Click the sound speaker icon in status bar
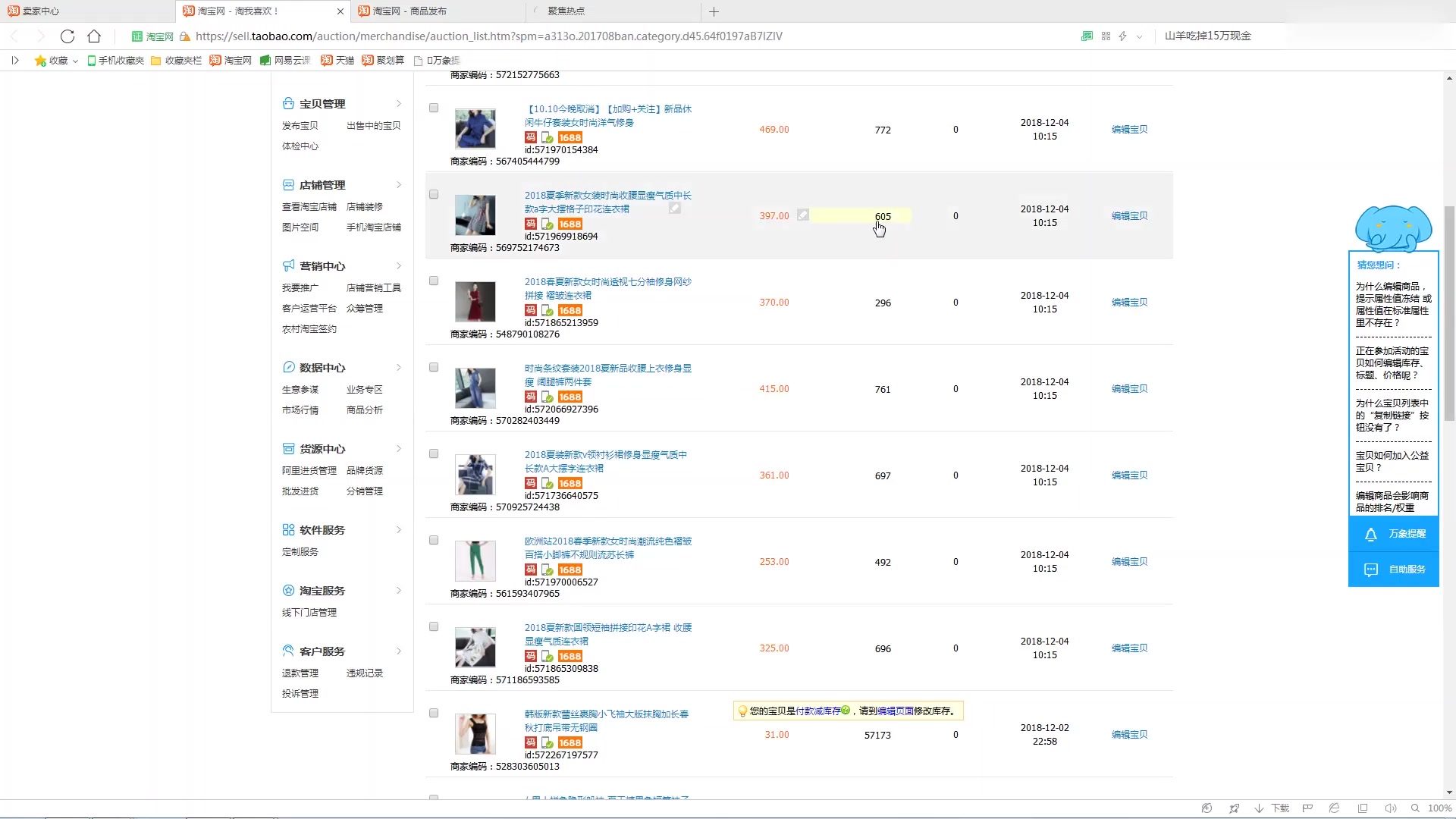The height and width of the screenshot is (819, 1456). pyautogui.click(x=1390, y=808)
